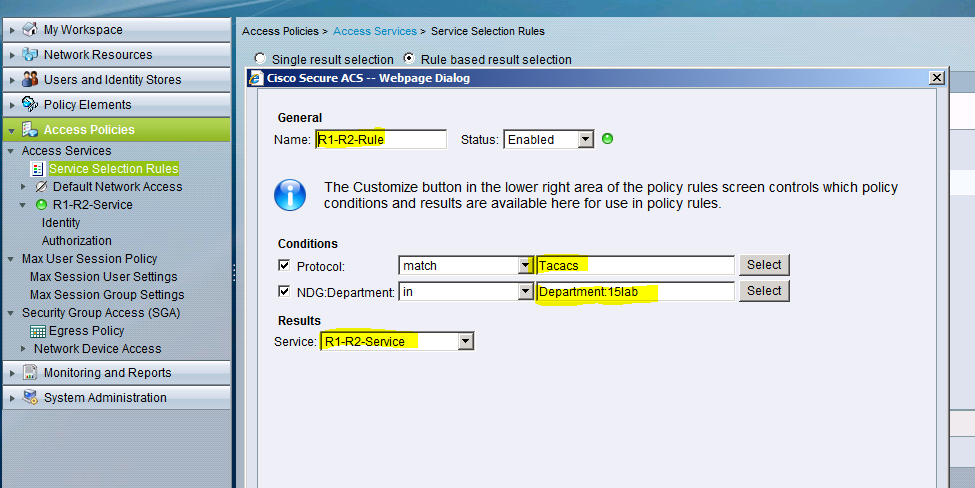Click the System Administration icon
The width and height of the screenshot is (975, 488).
tap(30, 397)
